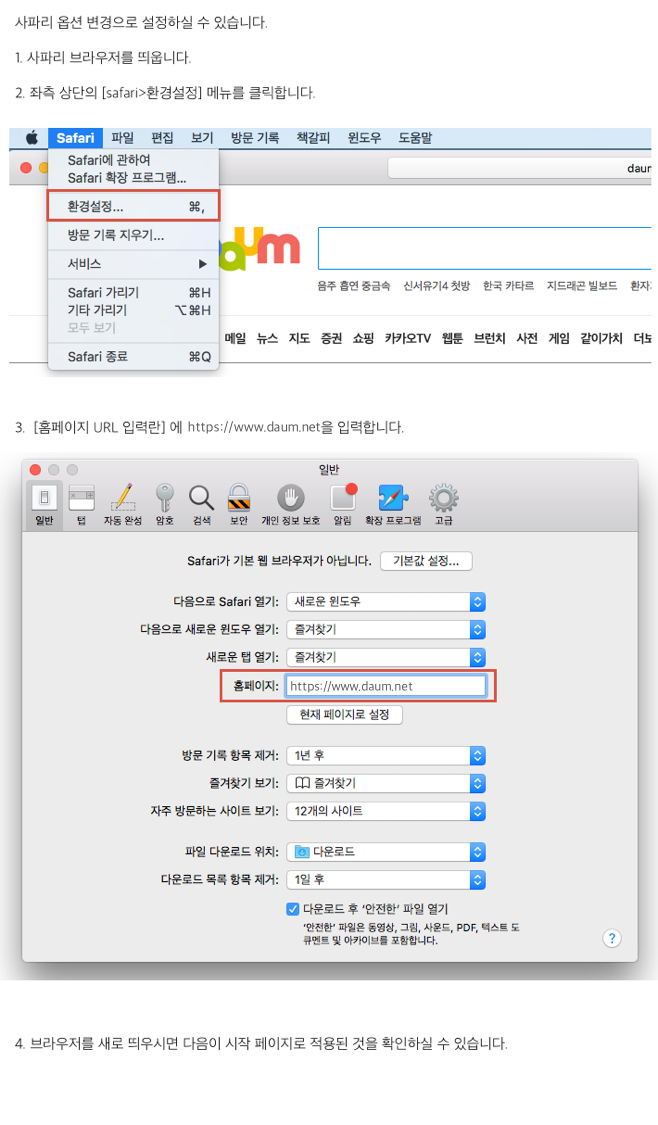Open the 보기 menu

click(x=202, y=138)
